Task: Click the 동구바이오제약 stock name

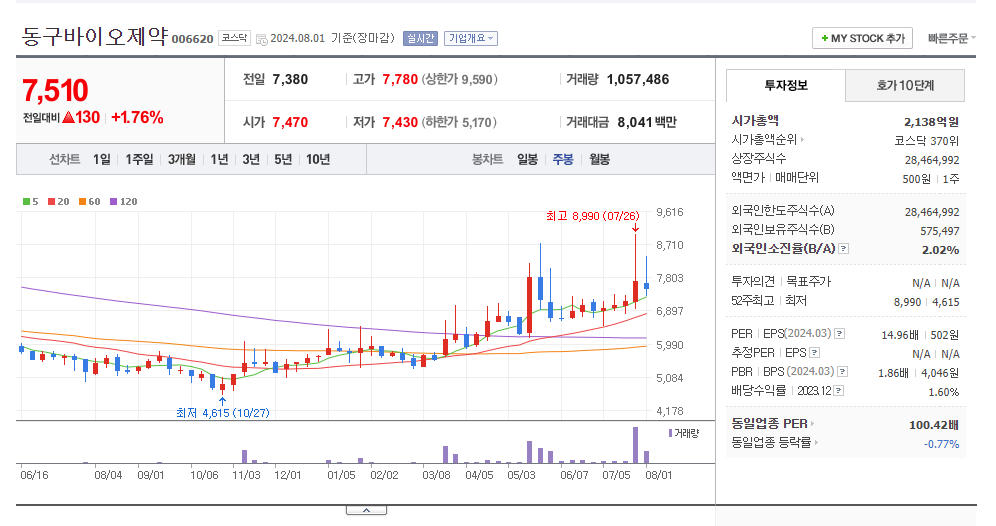Action: coord(95,36)
